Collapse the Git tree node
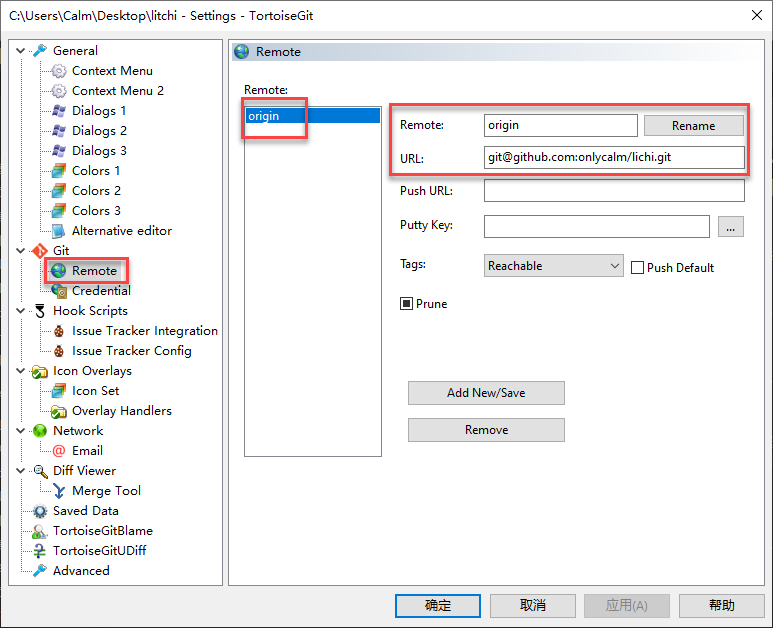The width and height of the screenshot is (773, 628). (21, 251)
